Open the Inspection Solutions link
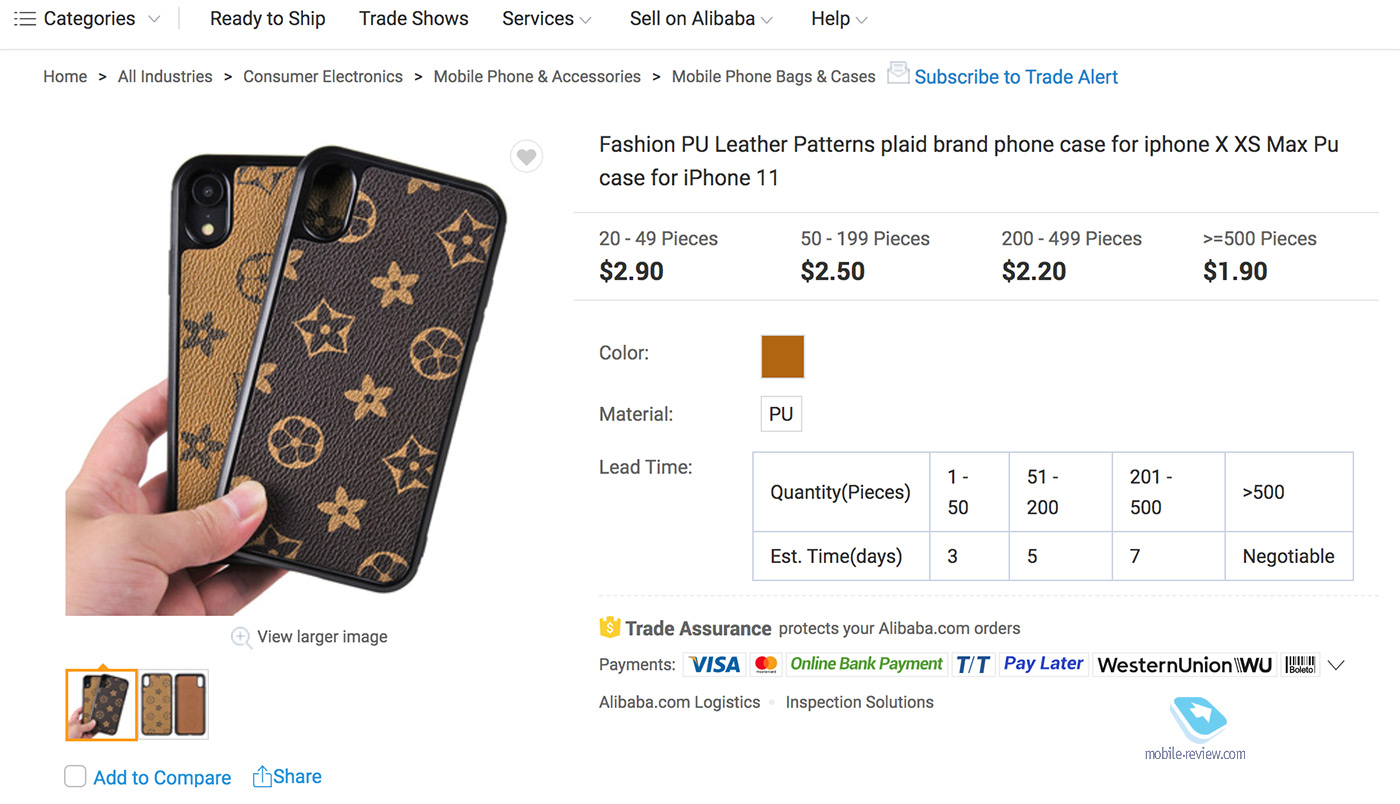1400x804 pixels. (859, 702)
